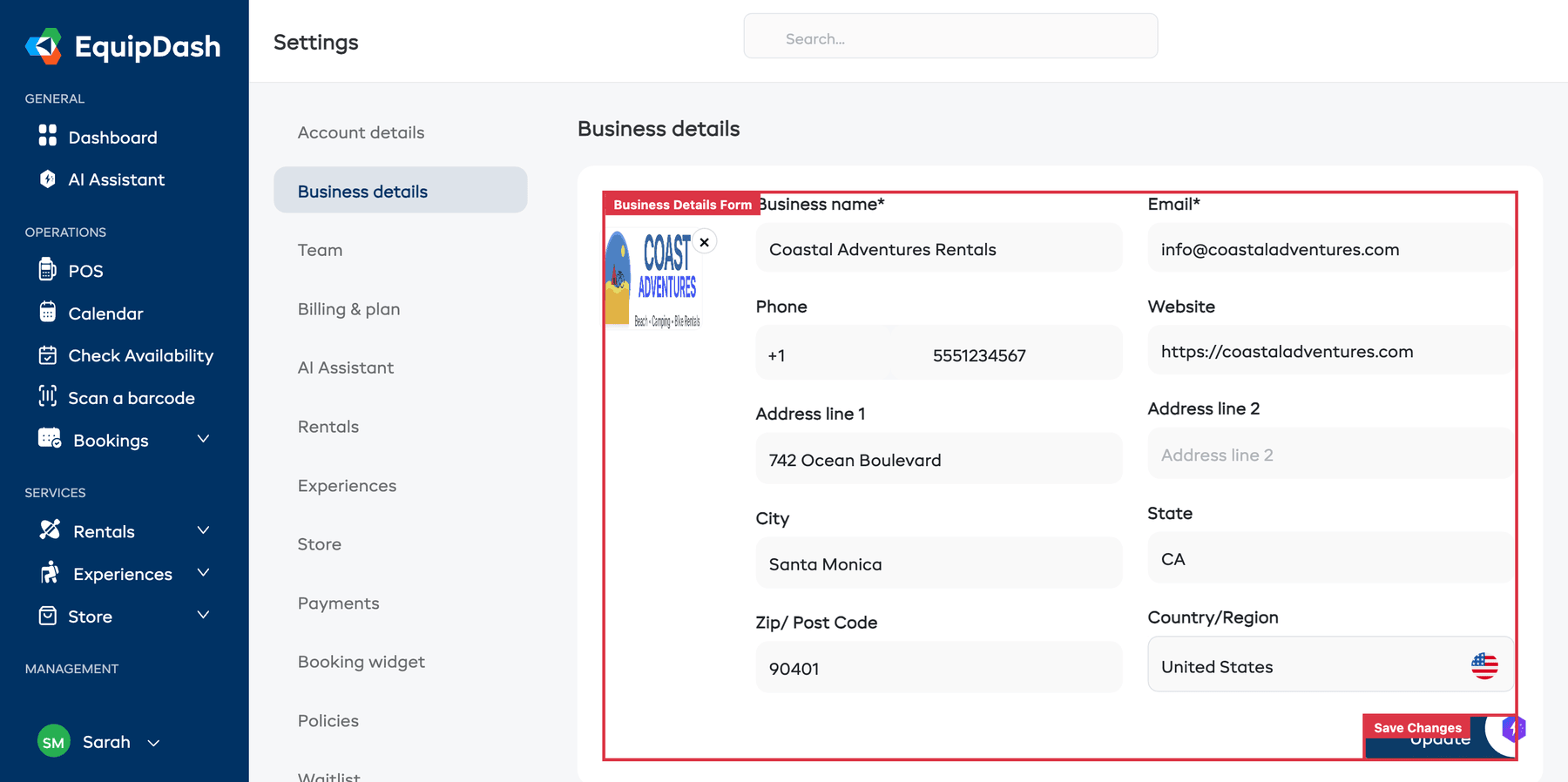Screen dimensions: 1568x782
Task: Click the SM user avatar
Action: pyautogui.click(x=54, y=742)
